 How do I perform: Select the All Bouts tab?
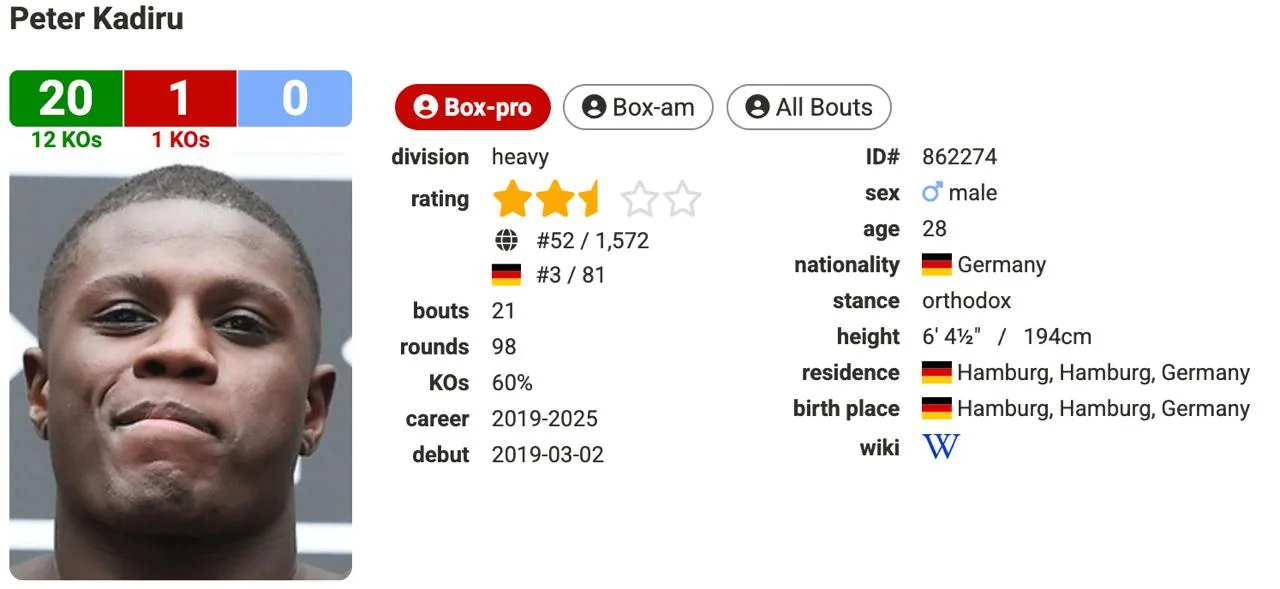808,107
